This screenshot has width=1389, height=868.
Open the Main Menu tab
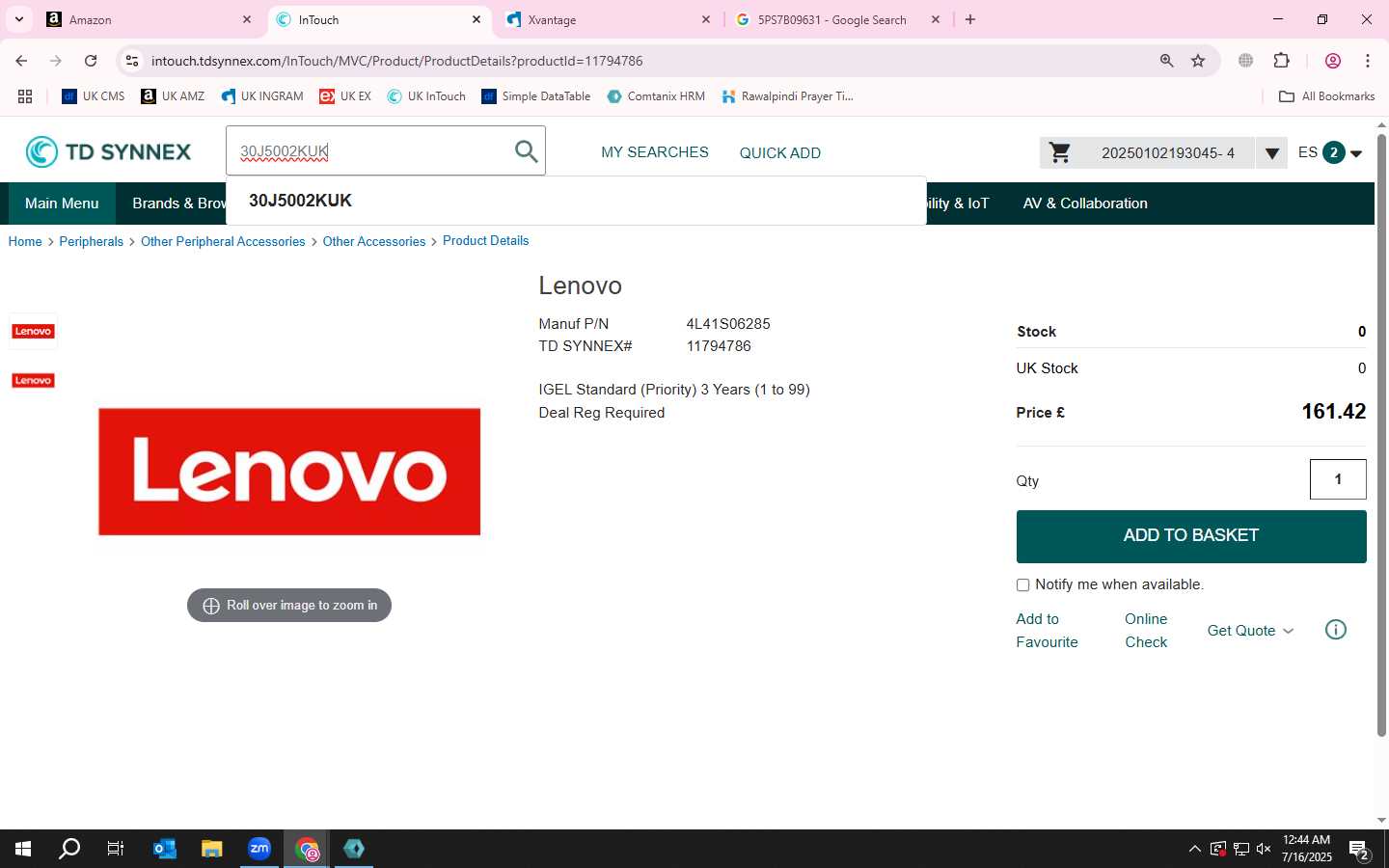tap(62, 203)
